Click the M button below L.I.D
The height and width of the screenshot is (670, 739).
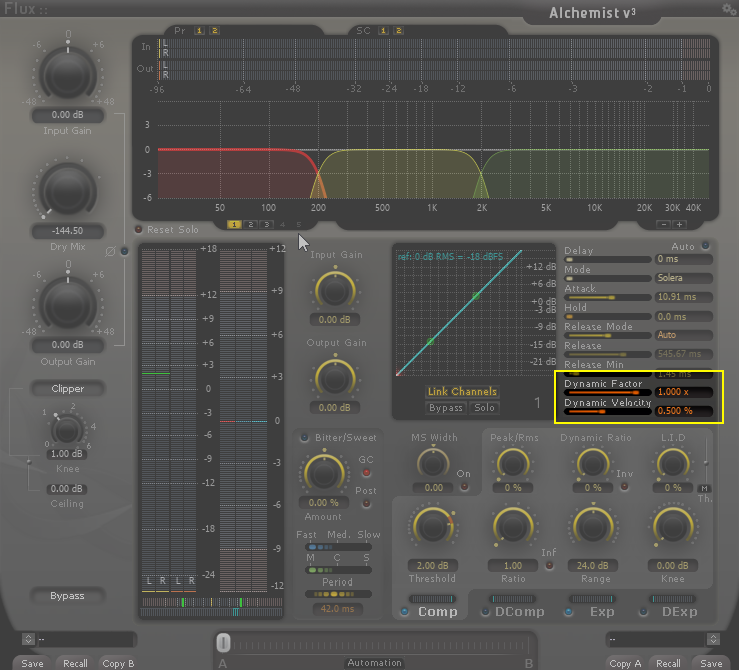704,487
